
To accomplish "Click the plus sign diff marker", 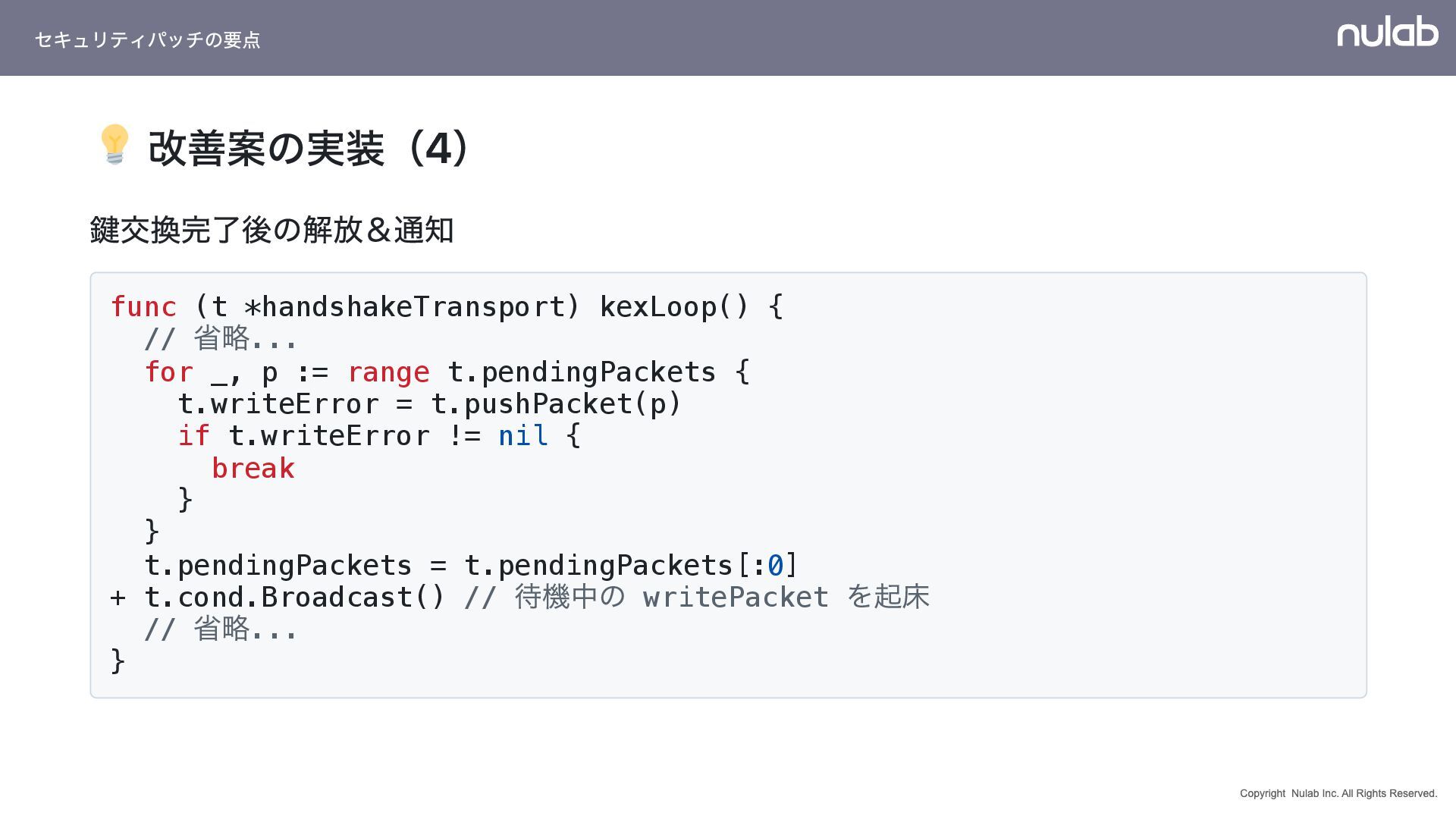I will tap(118, 598).
